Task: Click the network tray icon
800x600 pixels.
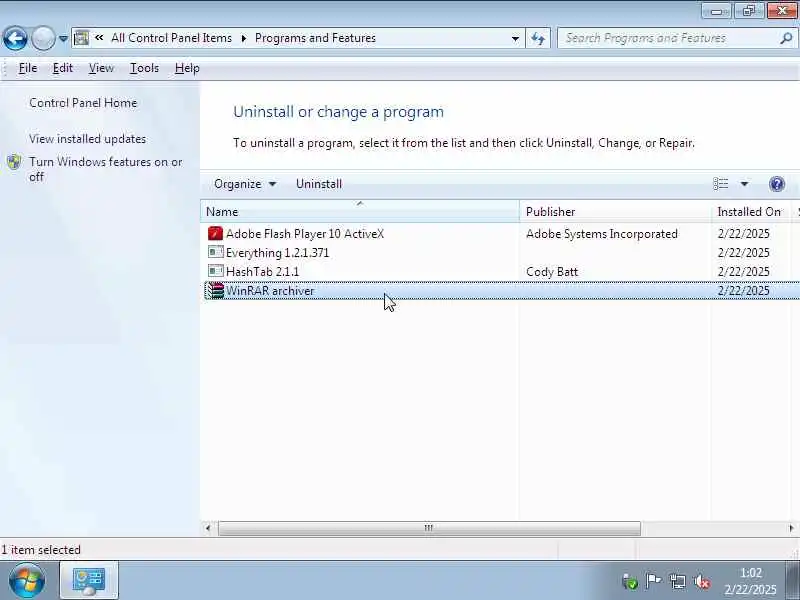Action: [678, 581]
